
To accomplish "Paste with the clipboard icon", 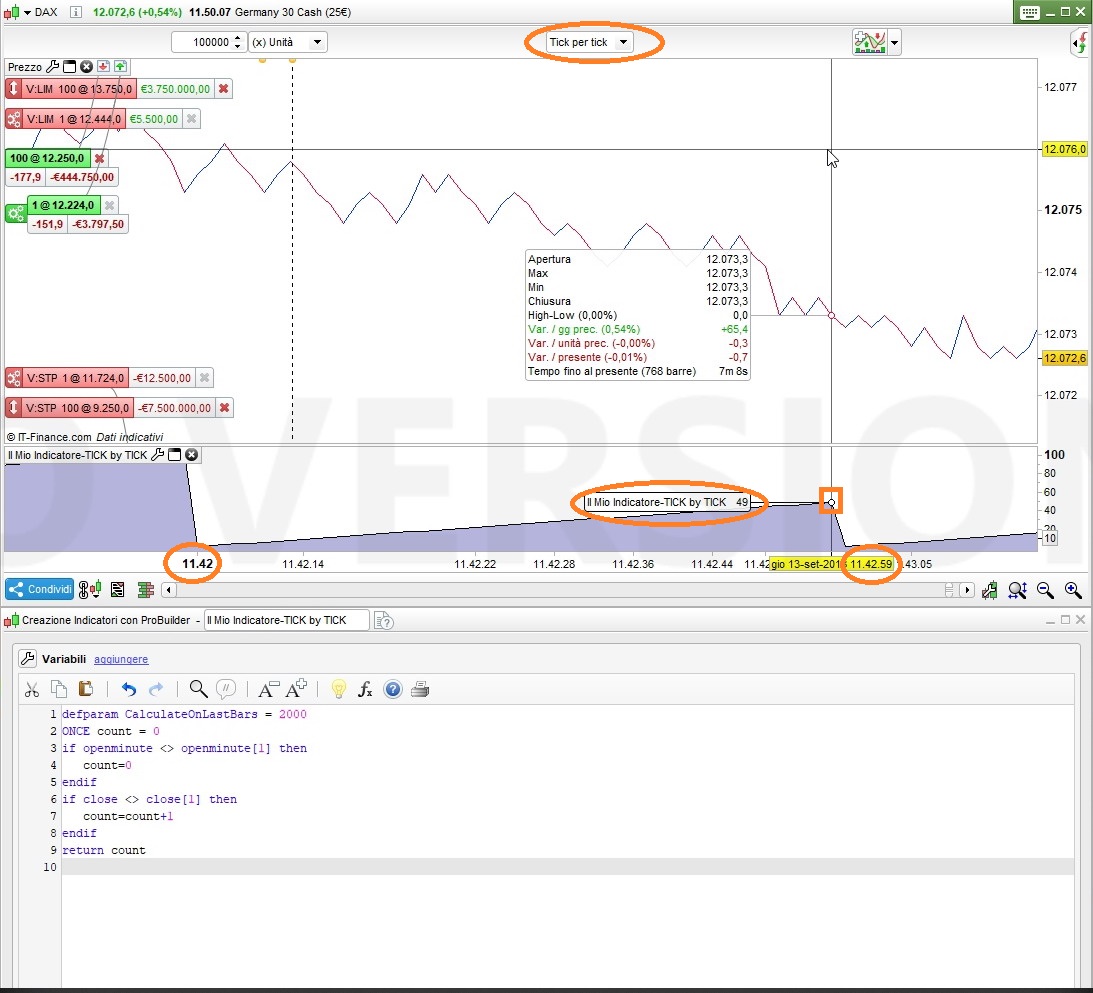I will click(86, 689).
